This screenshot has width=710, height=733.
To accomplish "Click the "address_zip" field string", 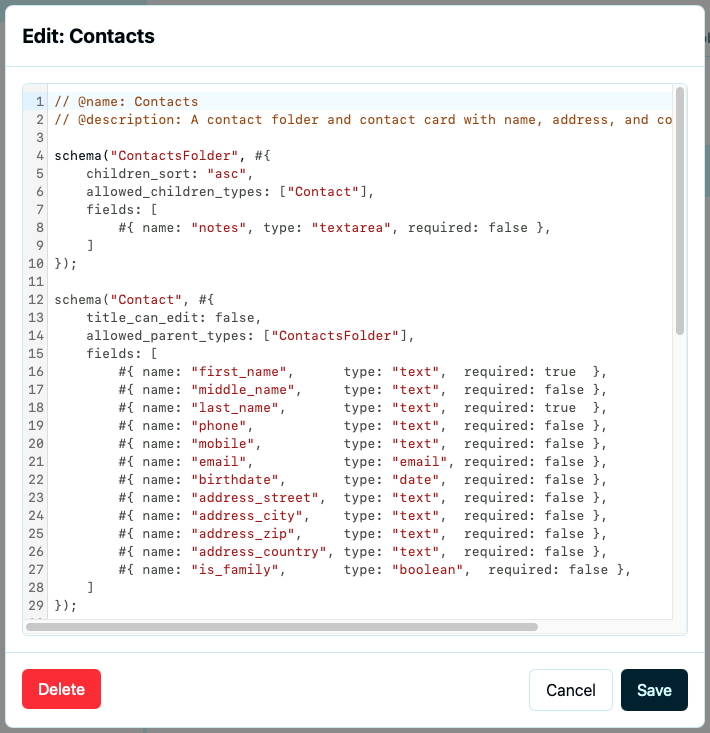I will pyautogui.click(x=243, y=534).
